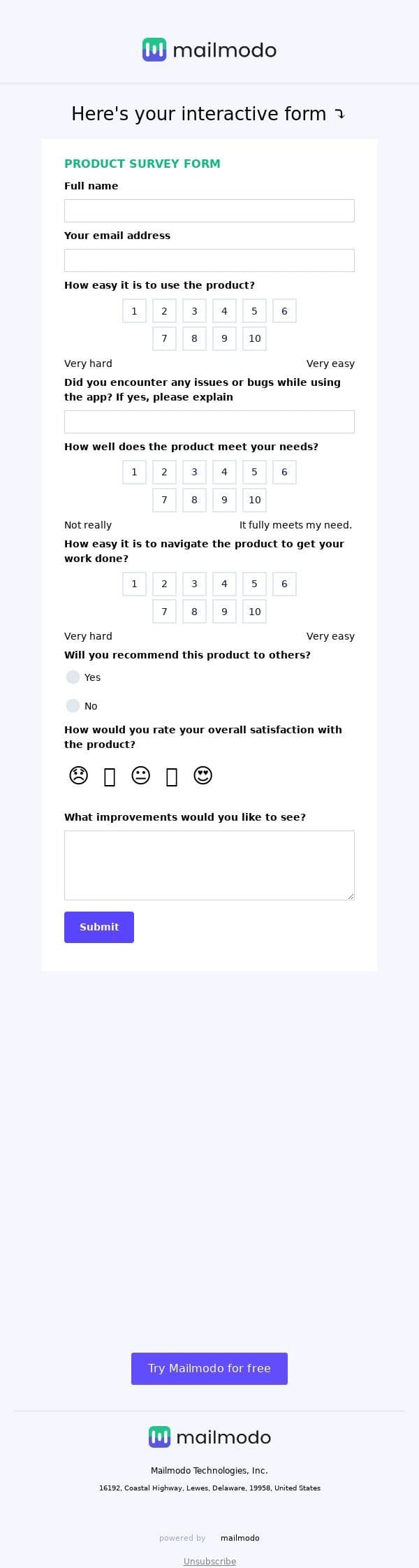Click the issues or bugs text field
The image size is (419, 1568).
[209, 422]
